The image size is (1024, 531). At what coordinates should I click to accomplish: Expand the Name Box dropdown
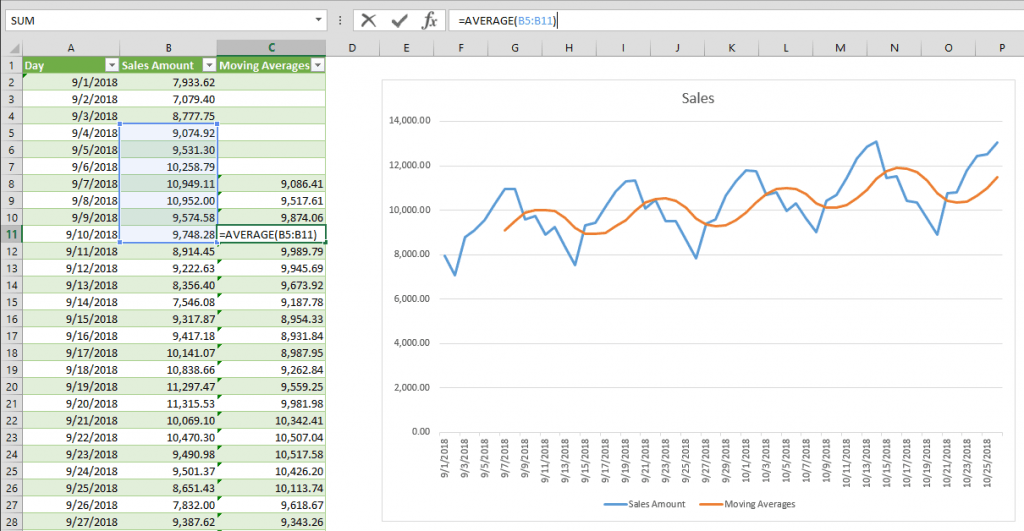[x=318, y=20]
